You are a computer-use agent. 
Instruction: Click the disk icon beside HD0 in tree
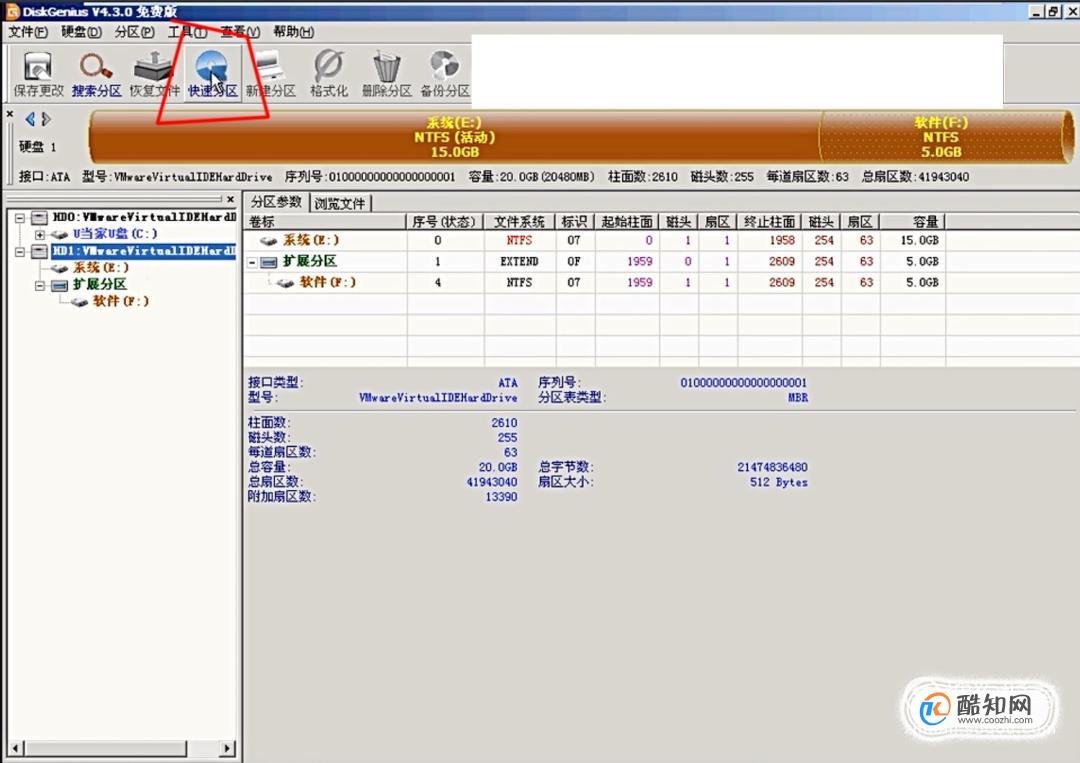coord(39,218)
